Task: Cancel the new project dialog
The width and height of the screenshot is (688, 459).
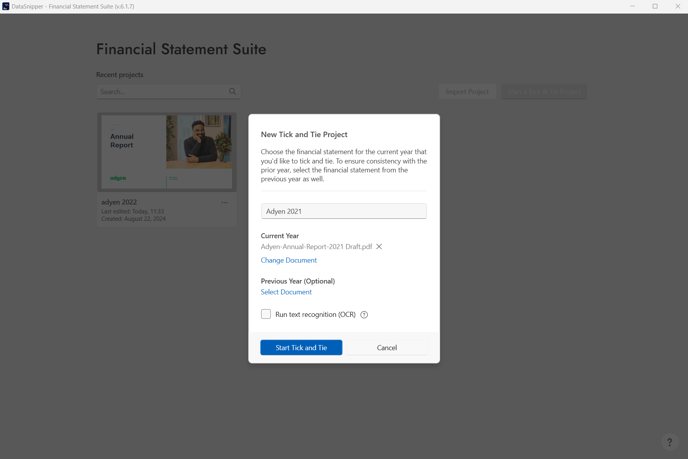Action: click(x=387, y=348)
